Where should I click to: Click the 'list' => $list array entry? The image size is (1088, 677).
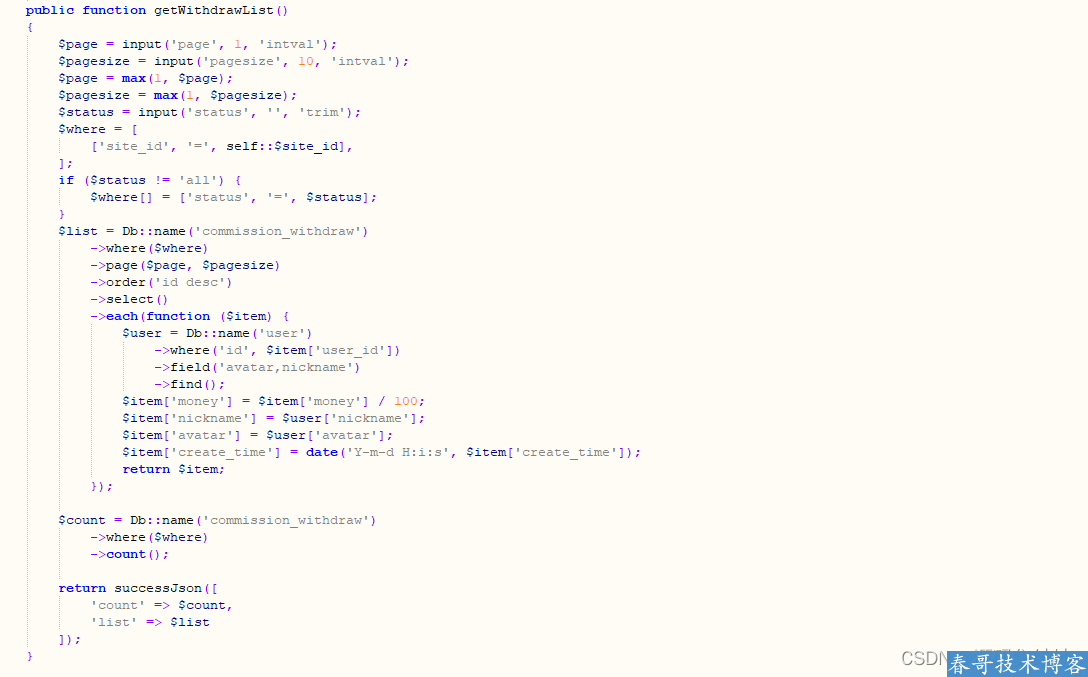pyautogui.click(x=150, y=622)
